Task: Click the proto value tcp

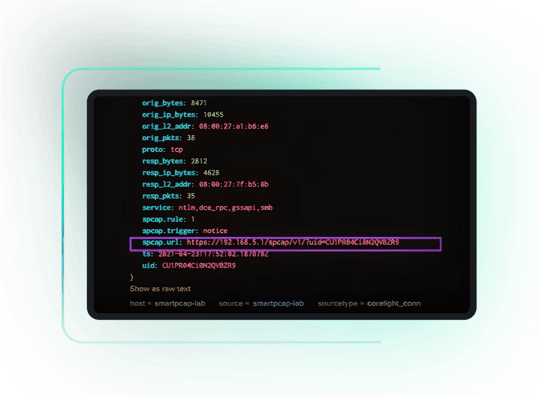Action: click(x=177, y=149)
